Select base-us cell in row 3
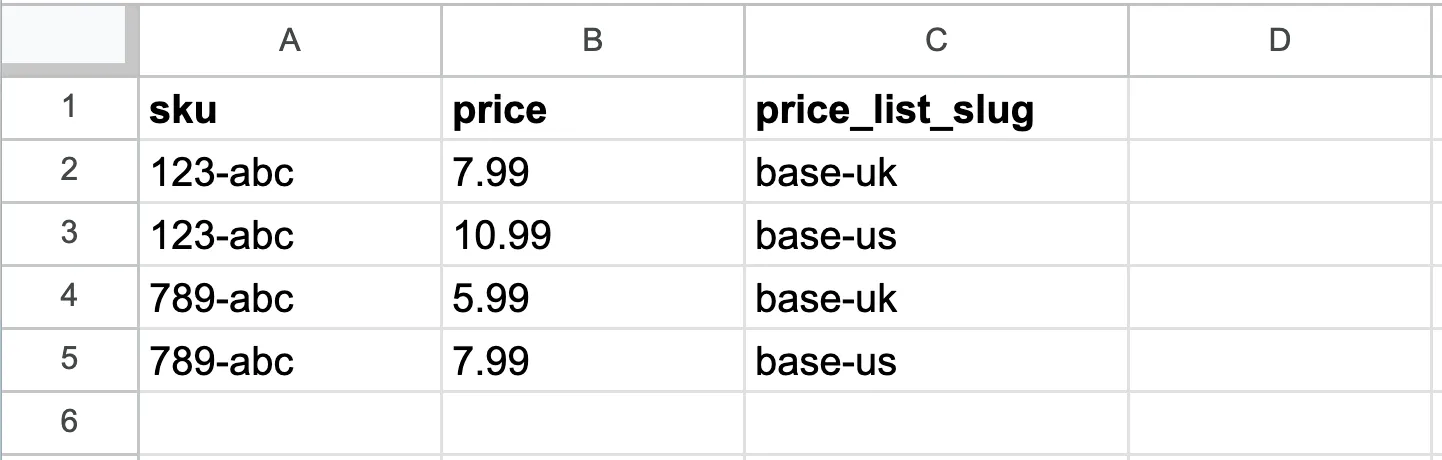This screenshot has width=1442, height=460. tap(936, 234)
